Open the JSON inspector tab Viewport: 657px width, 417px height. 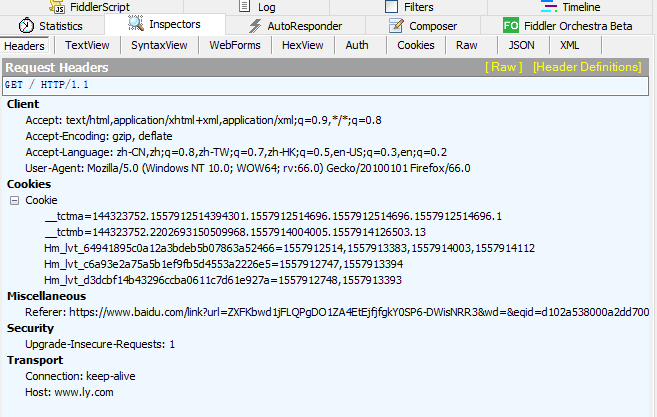(522, 45)
